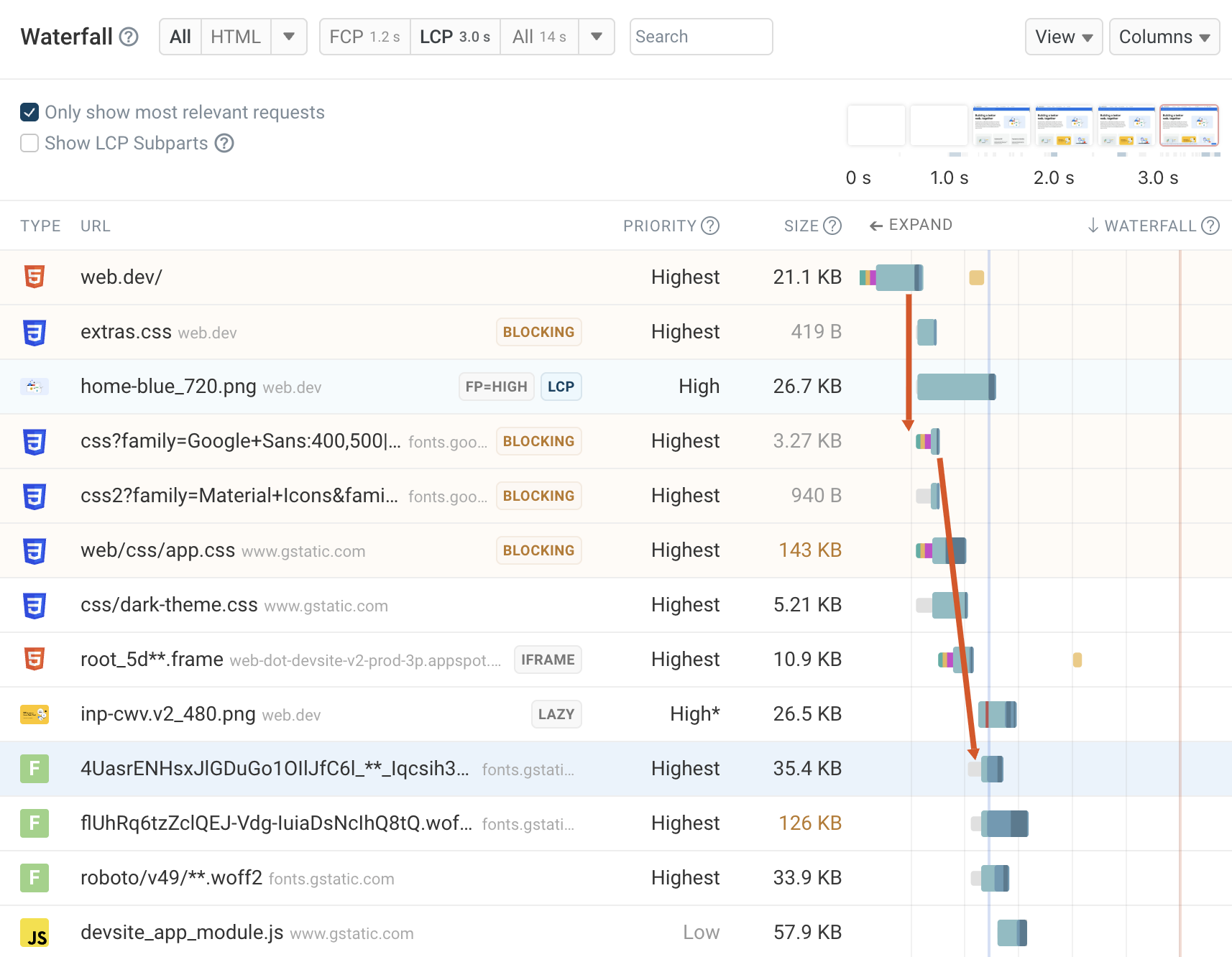Image resolution: width=1232 pixels, height=957 pixels.
Task: Open the View dropdown
Action: [x=1063, y=37]
